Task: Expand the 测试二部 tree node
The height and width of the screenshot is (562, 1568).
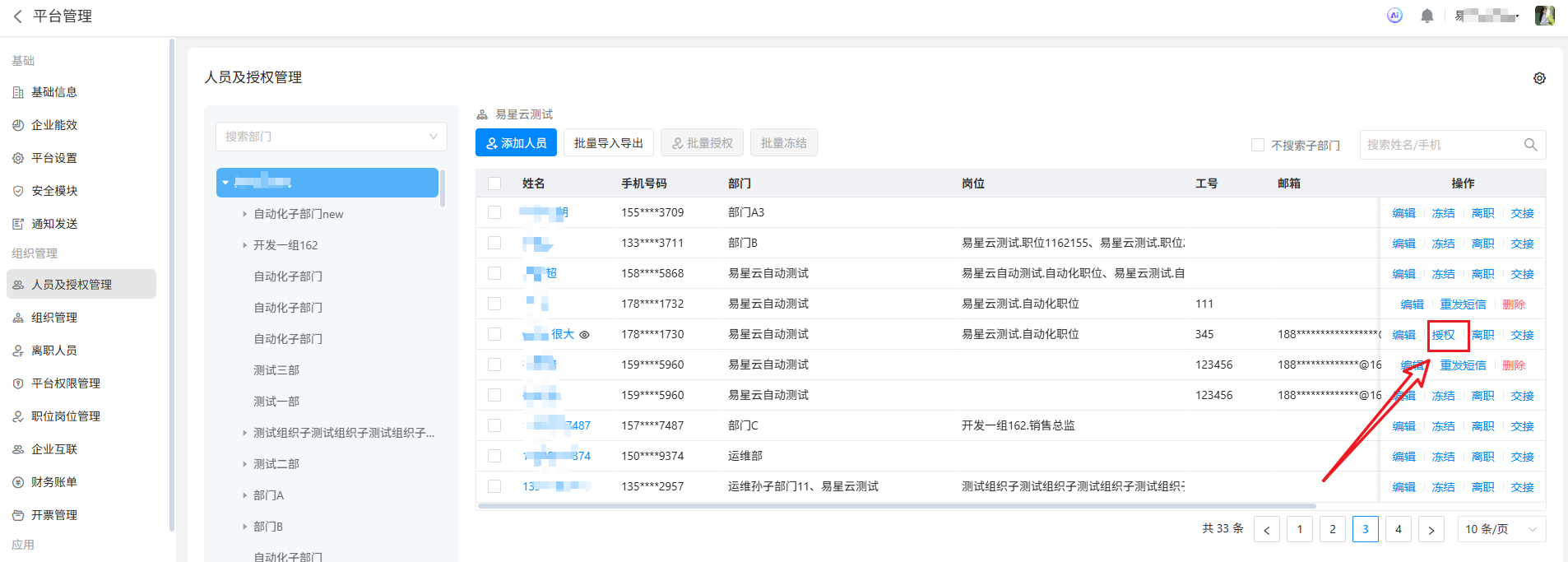Action: (x=244, y=464)
